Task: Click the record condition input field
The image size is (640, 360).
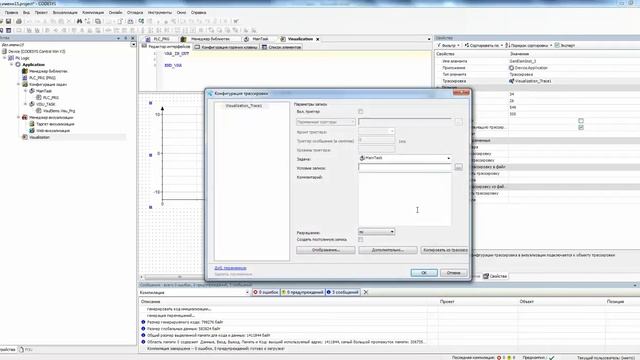Action: pos(405,167)
